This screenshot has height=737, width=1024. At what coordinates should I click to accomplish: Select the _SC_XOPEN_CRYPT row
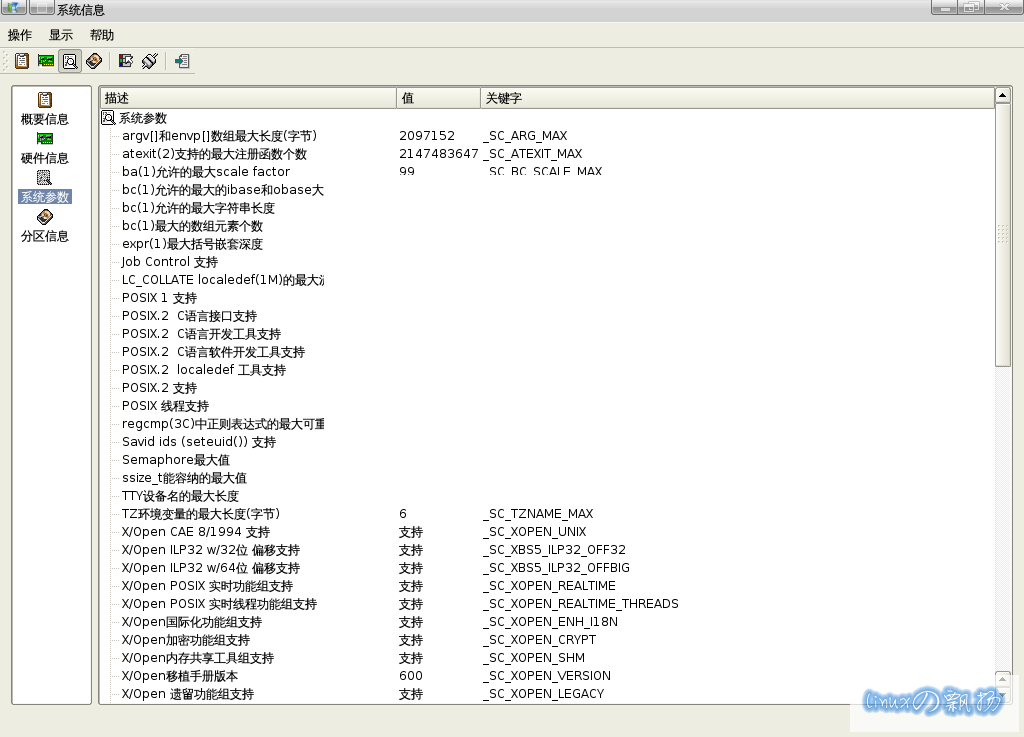point(539,640)
